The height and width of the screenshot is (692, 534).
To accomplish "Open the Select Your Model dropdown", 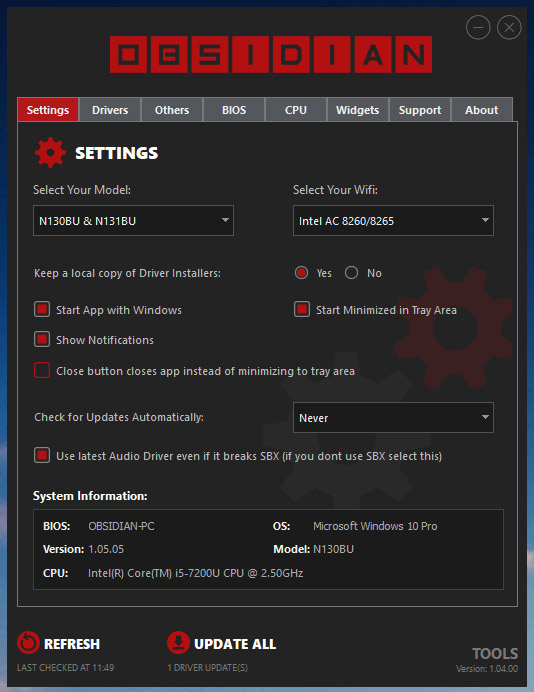I will coord(133,220).
